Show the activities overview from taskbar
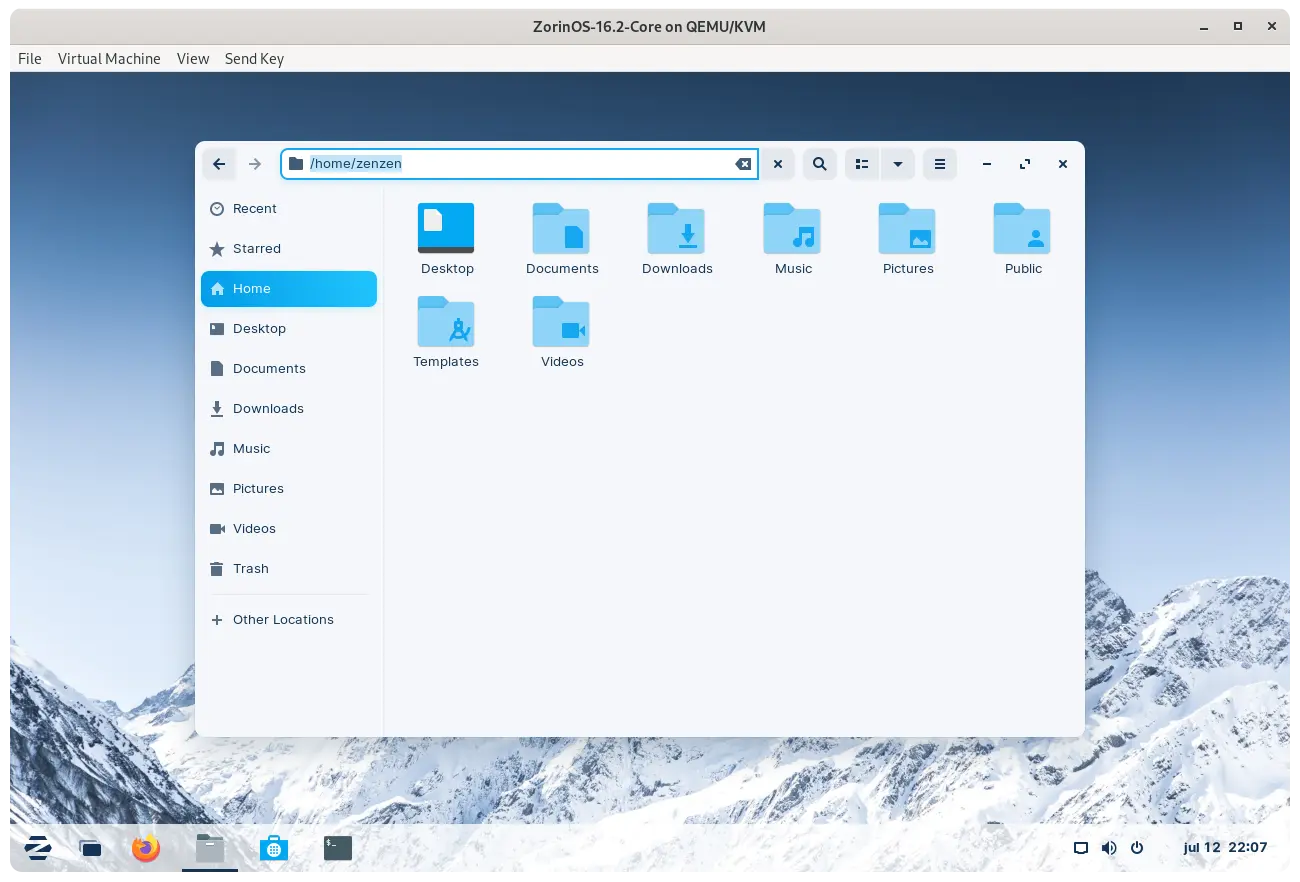Screen dimensions: 1300x882 tap(91, 848)
